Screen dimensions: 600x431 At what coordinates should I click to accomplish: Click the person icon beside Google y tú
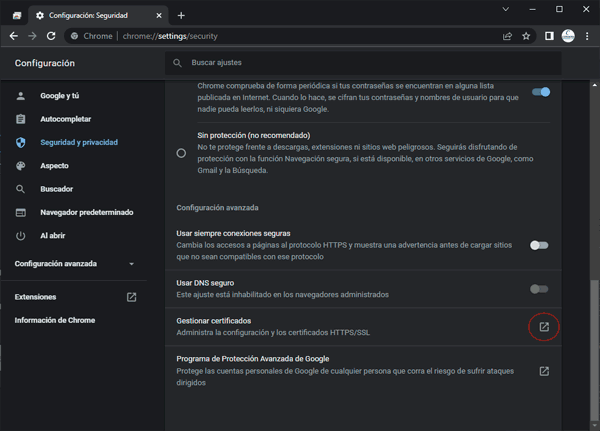[21, 96]
